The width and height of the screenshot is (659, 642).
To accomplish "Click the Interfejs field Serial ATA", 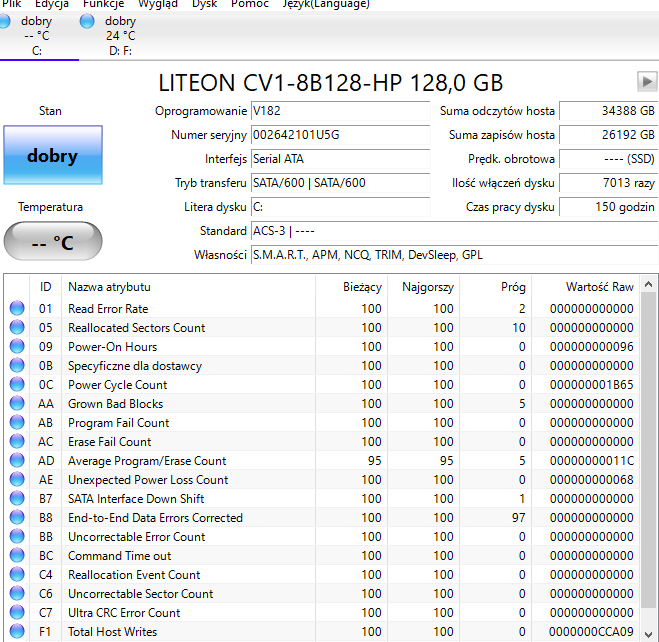I will coord(340,159).
